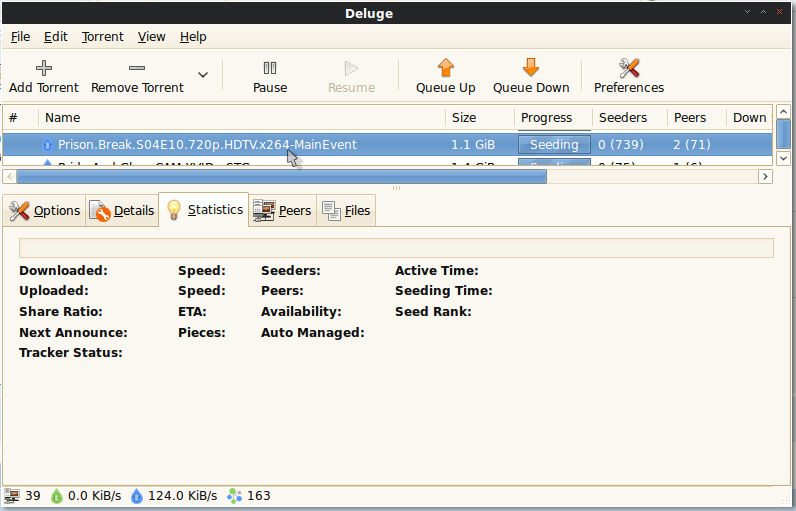Sort by the Progress column header
This screenshot has height=511, width=796.
[553, 118]
